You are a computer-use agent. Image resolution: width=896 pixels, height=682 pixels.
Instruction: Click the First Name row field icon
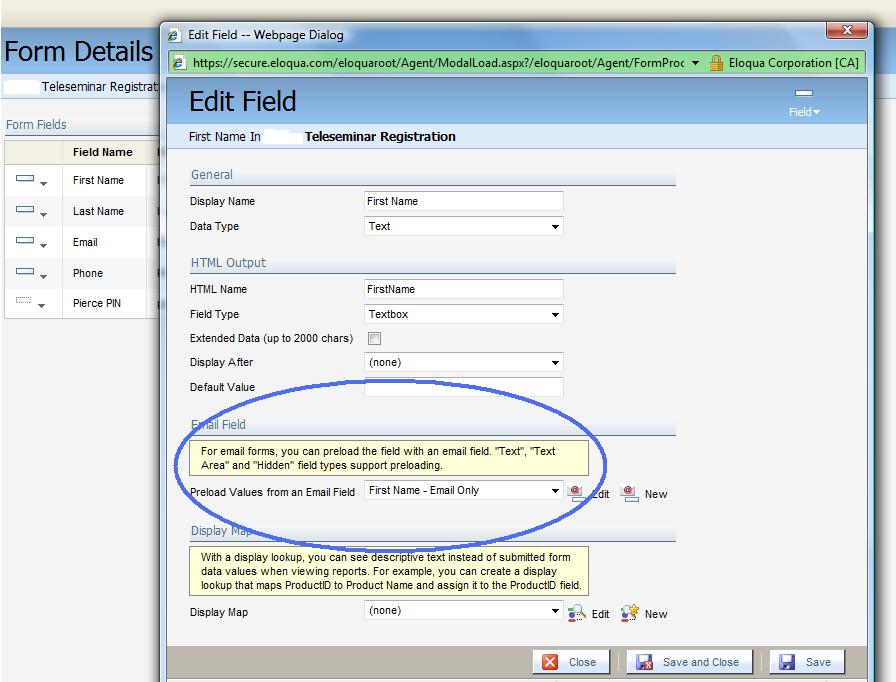click(25, 179)
